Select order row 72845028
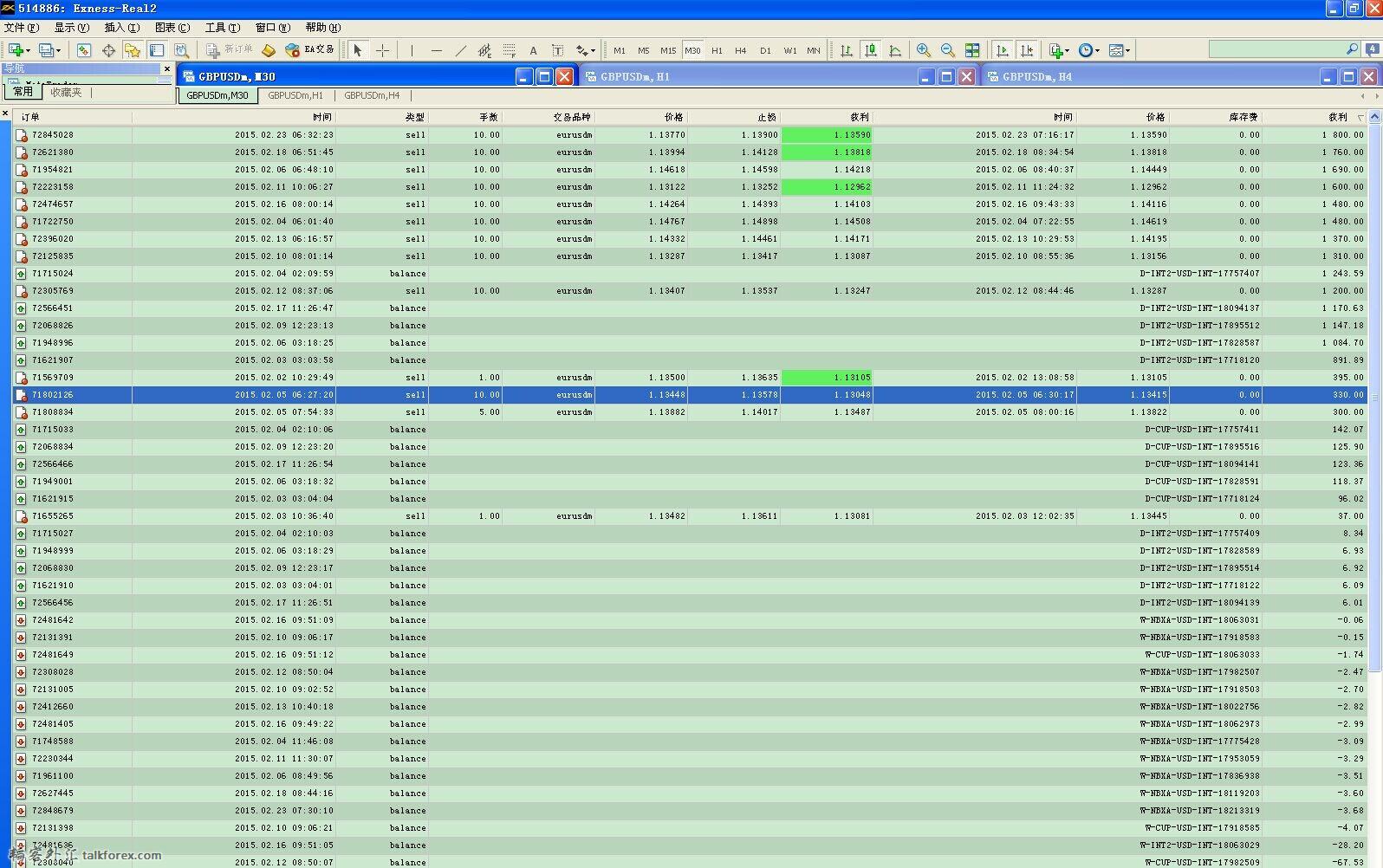The height and width of the screenshot is (868, 1383). click(690, 135)
